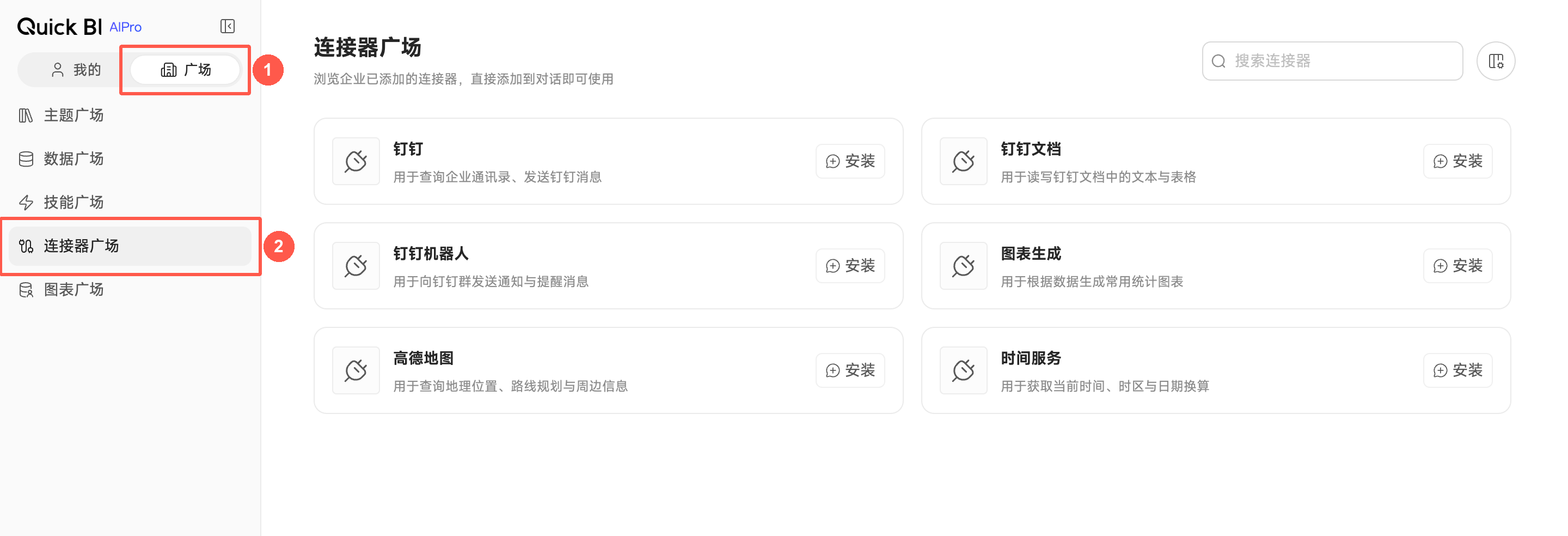The width and height of the screenshot is (1568, 536).
Task: Install the 时间服务 connector
Action: pos(1458,370)
